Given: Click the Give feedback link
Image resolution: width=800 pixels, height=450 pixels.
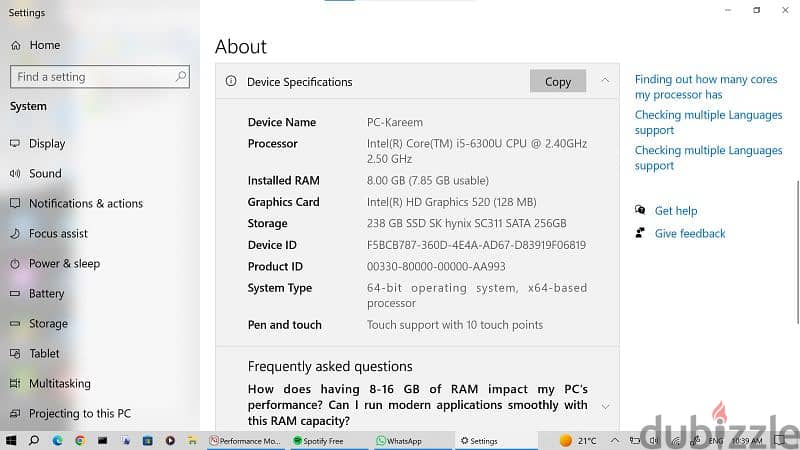Looking at the screenshot, I should pos(690,234).
